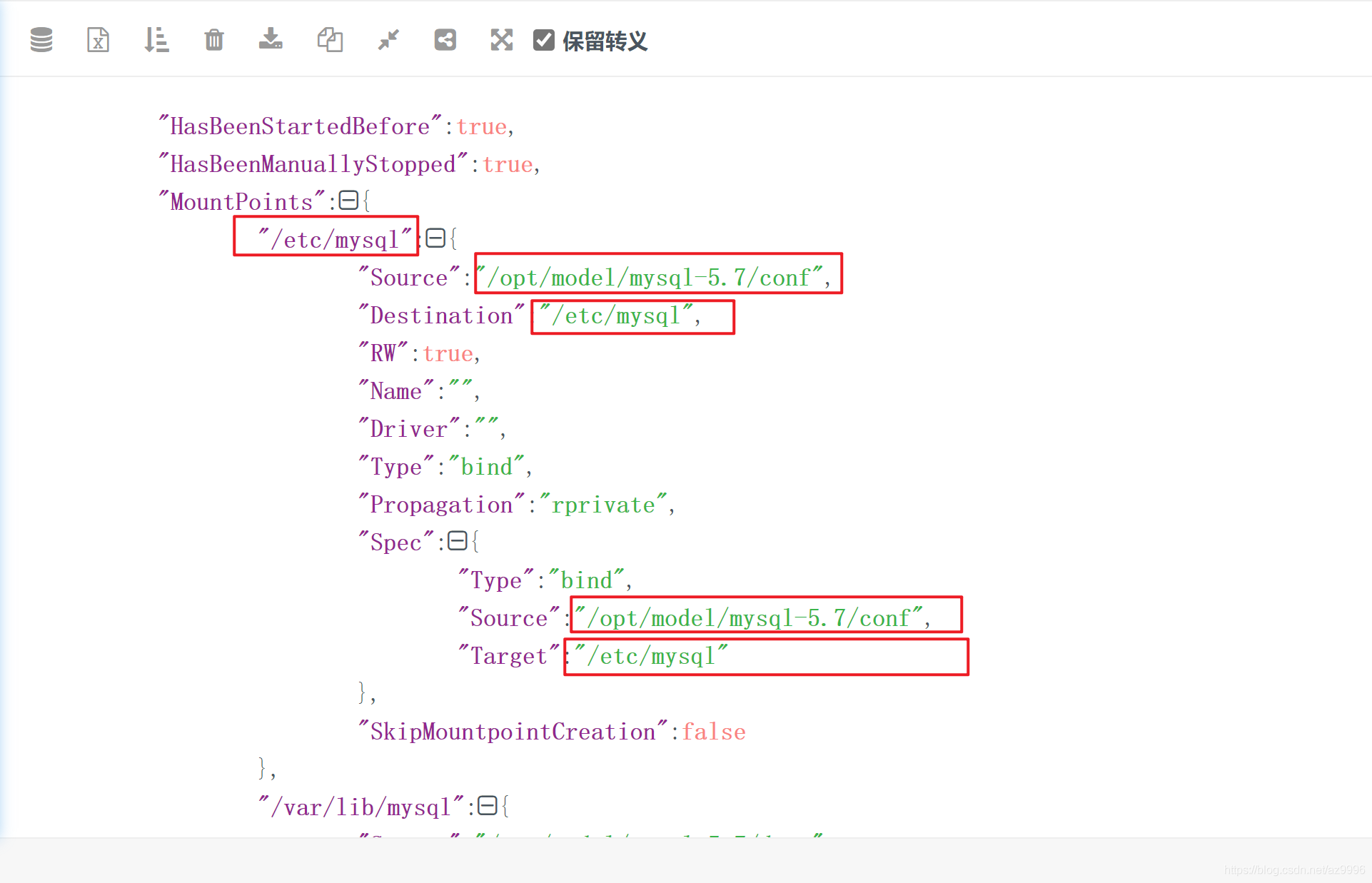Click the download icon

(x=271, y=39)
